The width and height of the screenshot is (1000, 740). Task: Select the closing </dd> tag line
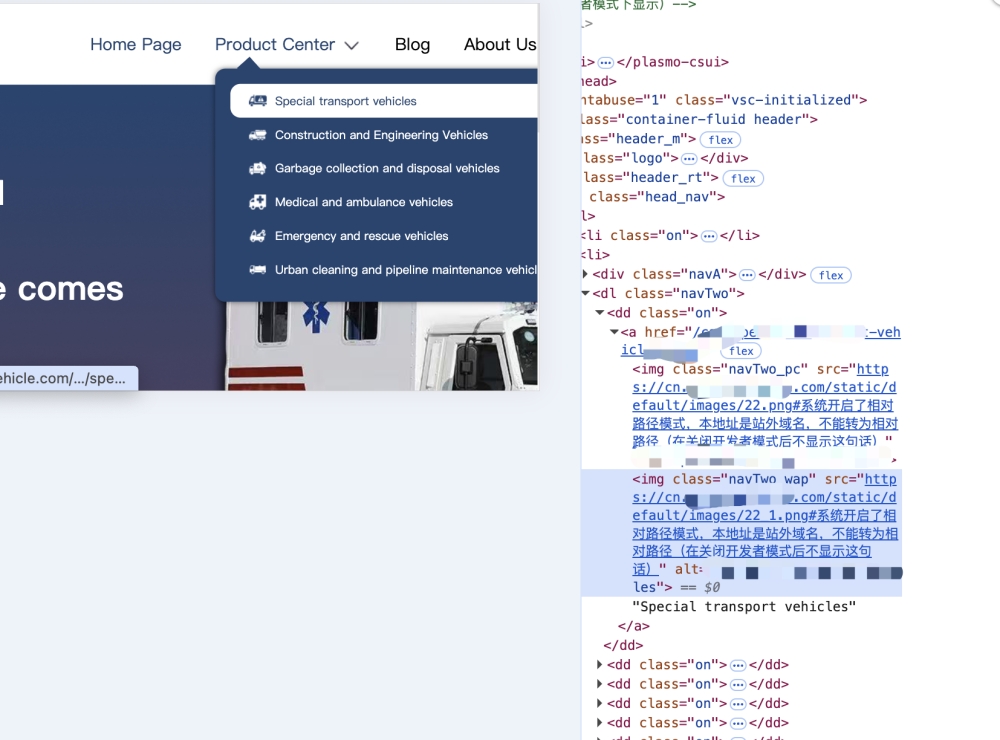tap(623, 646)
